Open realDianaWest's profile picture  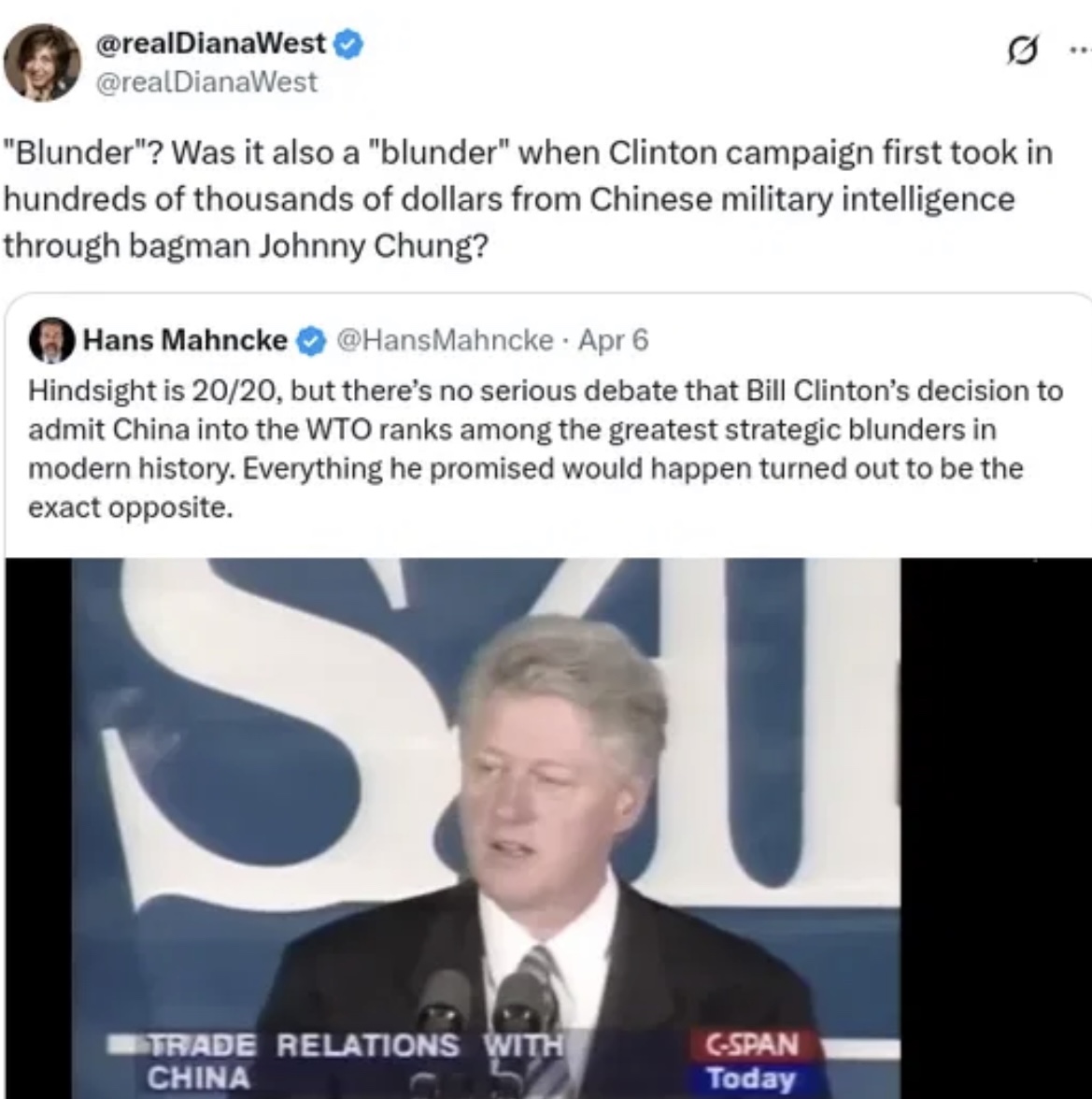42,63
